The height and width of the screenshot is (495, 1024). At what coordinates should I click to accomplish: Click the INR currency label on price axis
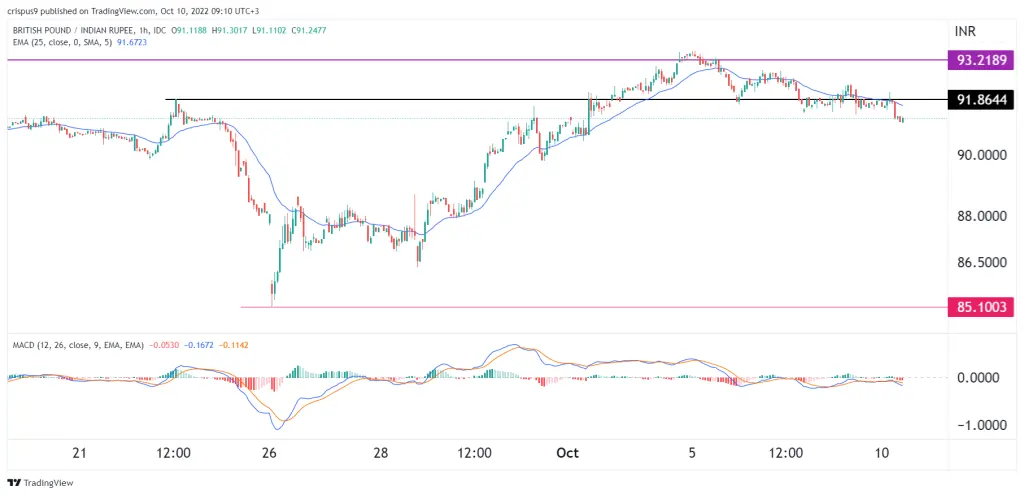[967, 30]
